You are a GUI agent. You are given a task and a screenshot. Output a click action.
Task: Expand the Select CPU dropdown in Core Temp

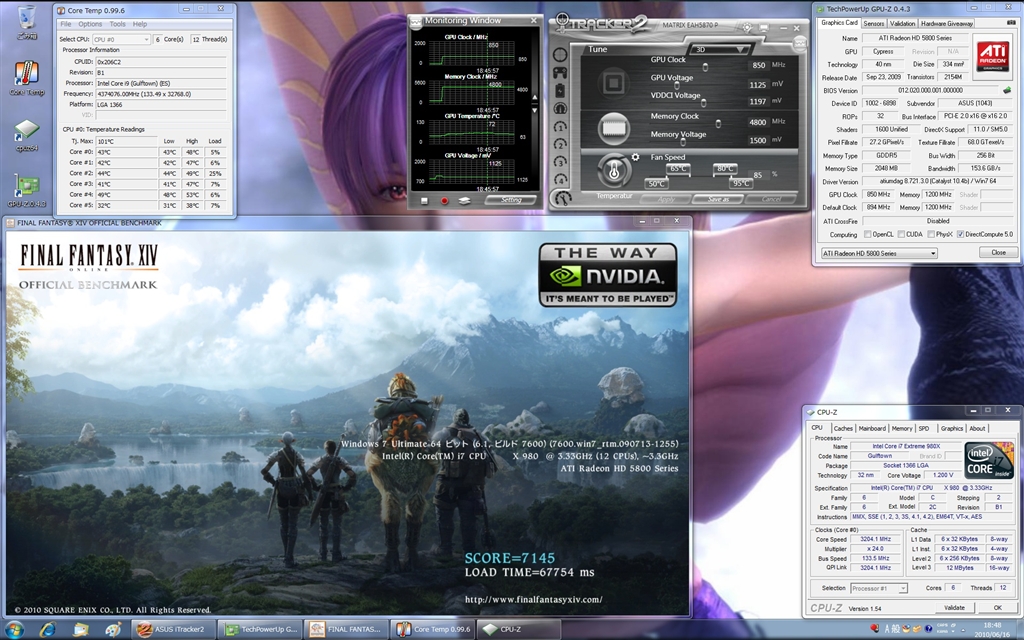click(147, 39)
